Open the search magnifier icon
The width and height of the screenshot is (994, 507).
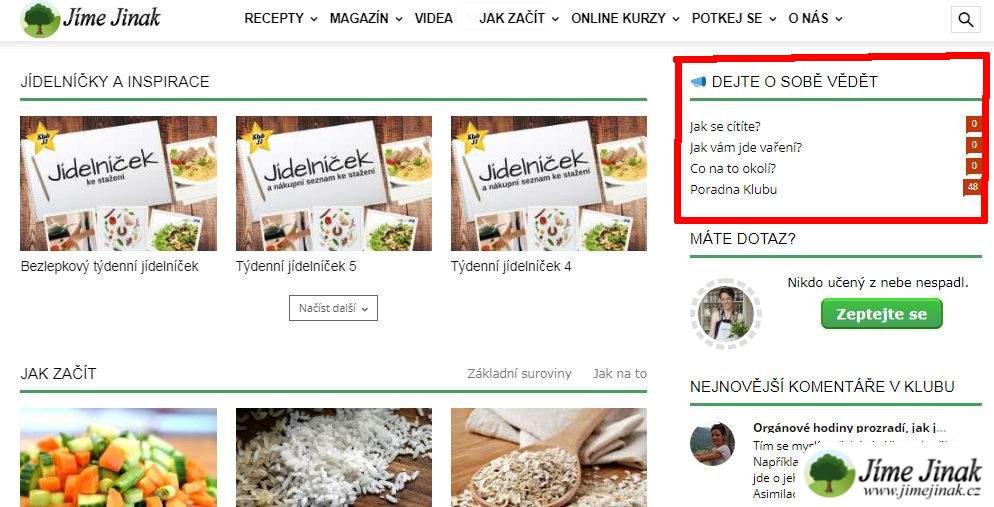(x=965, y=20)
